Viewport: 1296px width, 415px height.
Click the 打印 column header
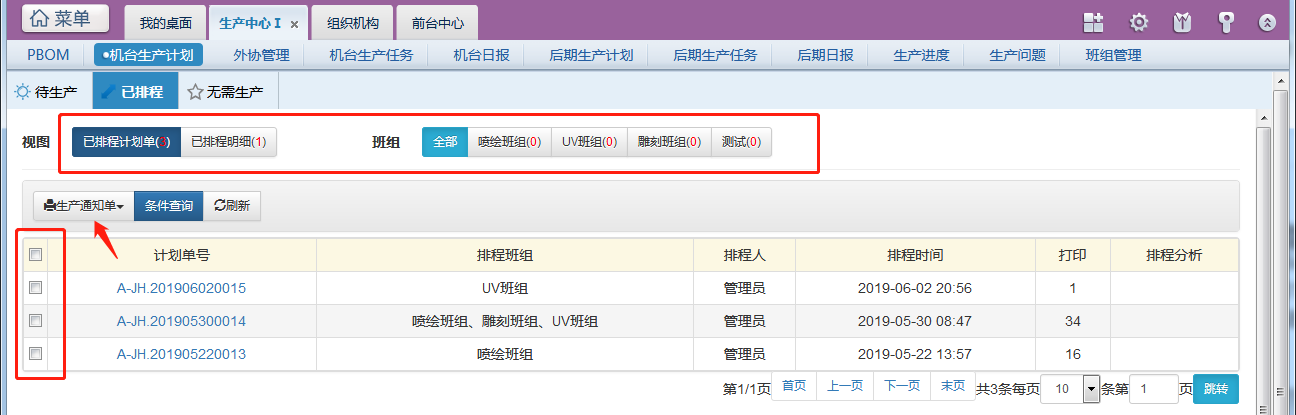[1073, 255]
